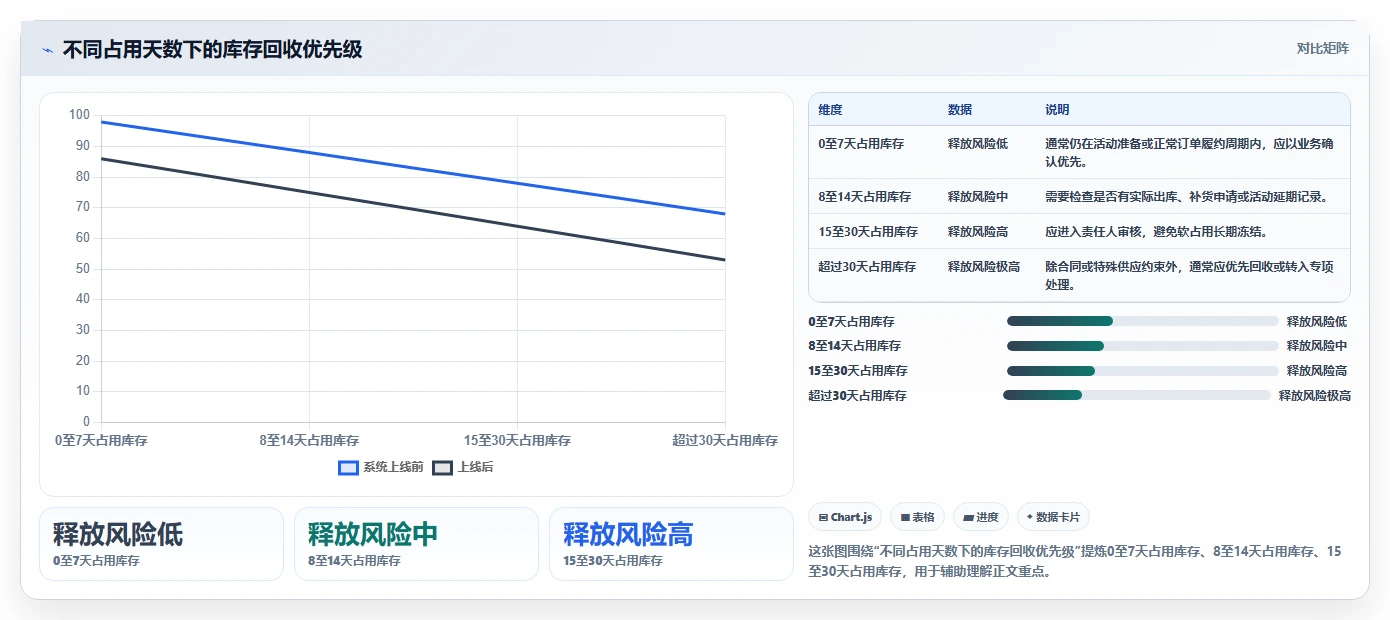This screenshot has width=1390, height=620.
Task: Select table cell 8至14天占用库存
Action: click(x=864, y=197)
